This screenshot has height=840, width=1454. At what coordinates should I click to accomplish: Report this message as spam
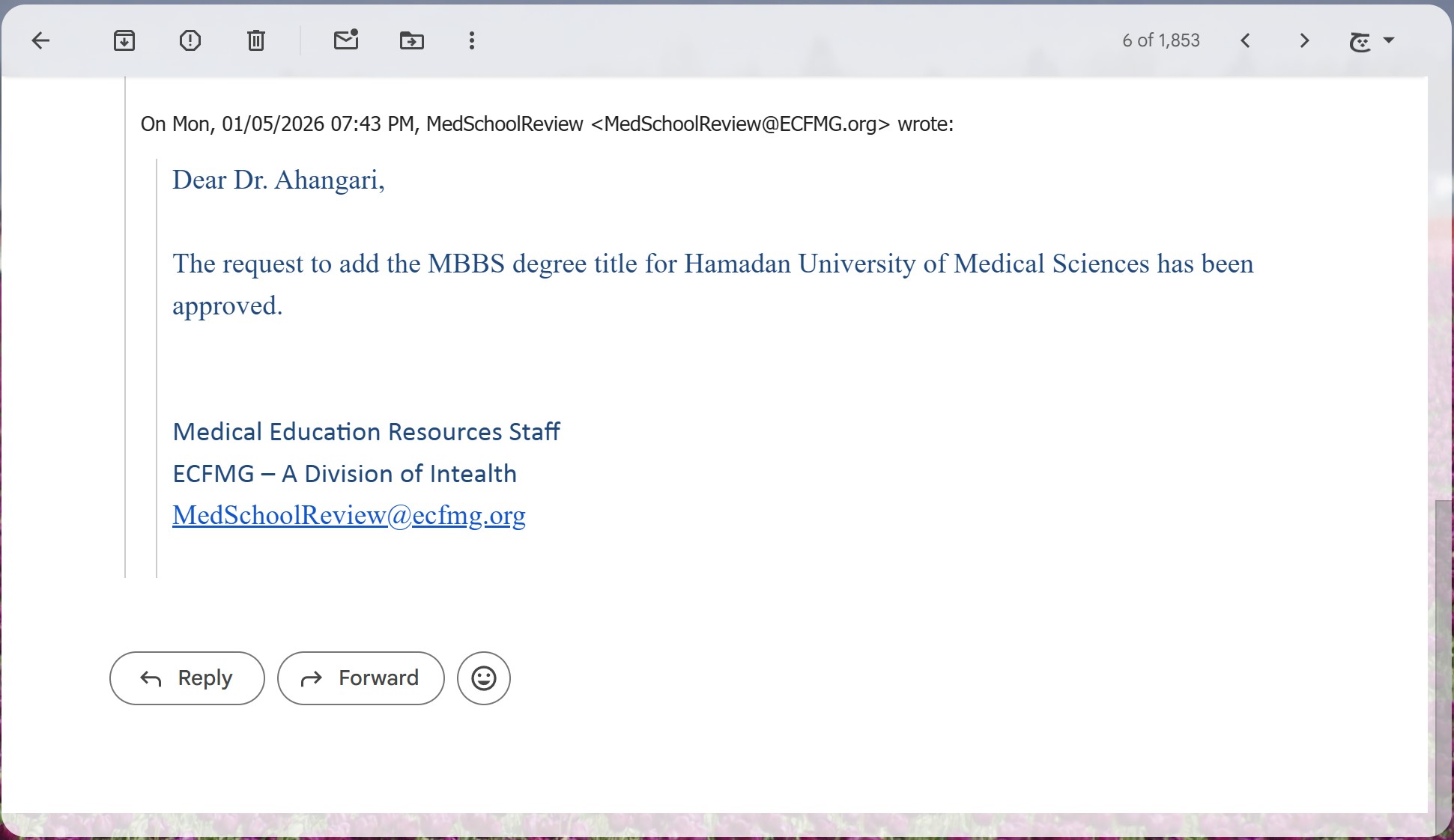[x=190, y=40]
